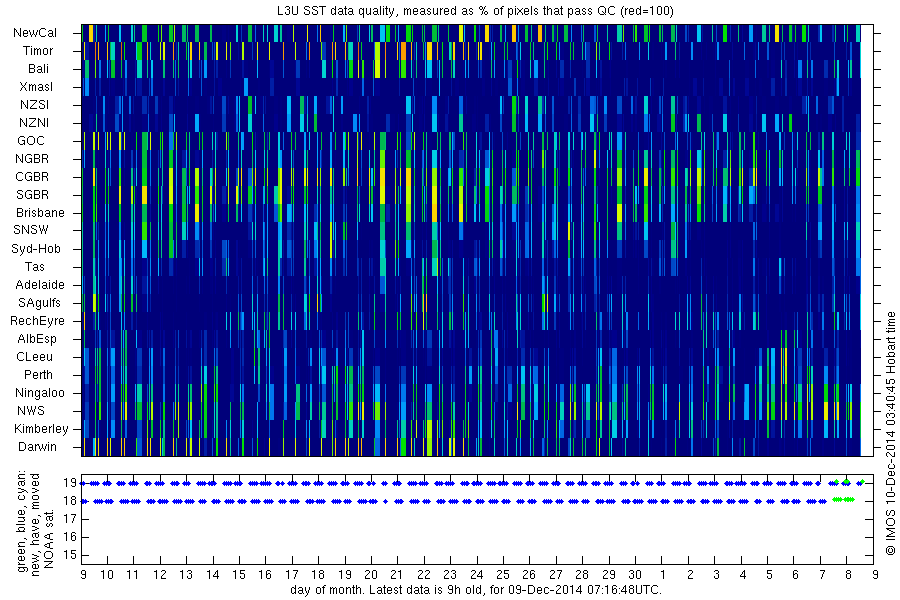Click the Tas region label
The height and width of the screenshot is (600, 900).
pos(34,266)
